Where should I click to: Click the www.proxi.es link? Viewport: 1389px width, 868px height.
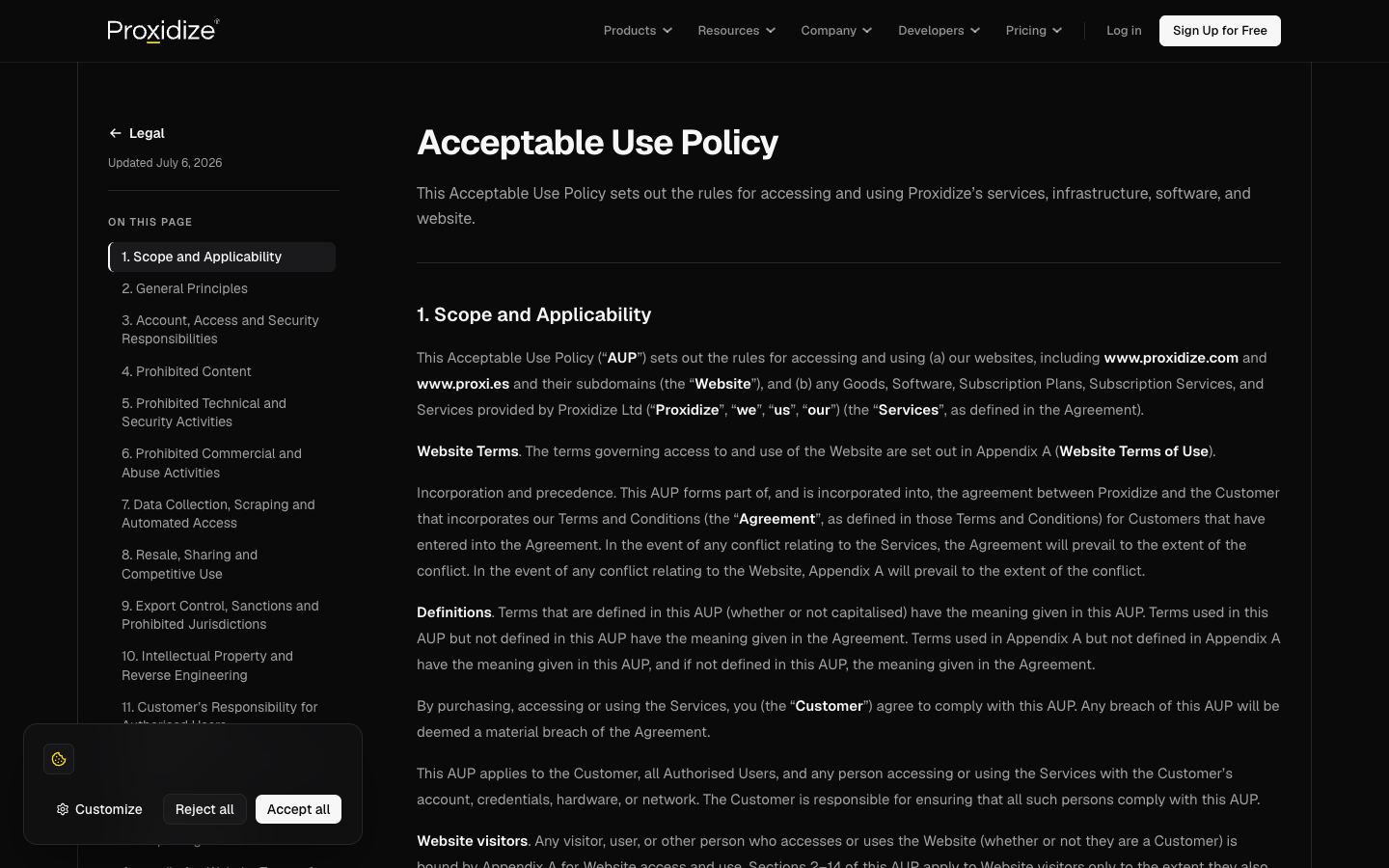point(463,384)
